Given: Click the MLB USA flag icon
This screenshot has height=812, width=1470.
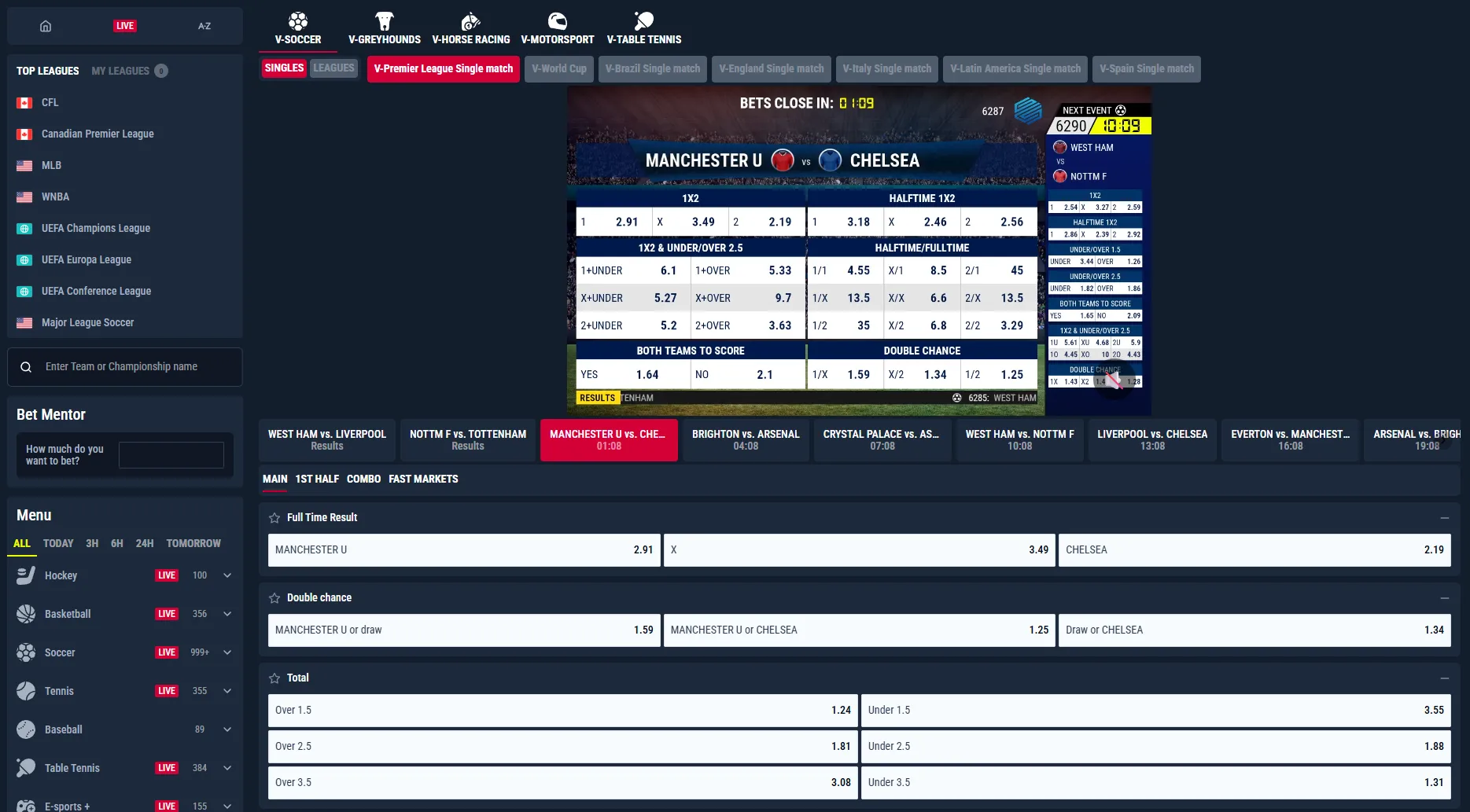Looking at the screenshot, I should 24,166.
